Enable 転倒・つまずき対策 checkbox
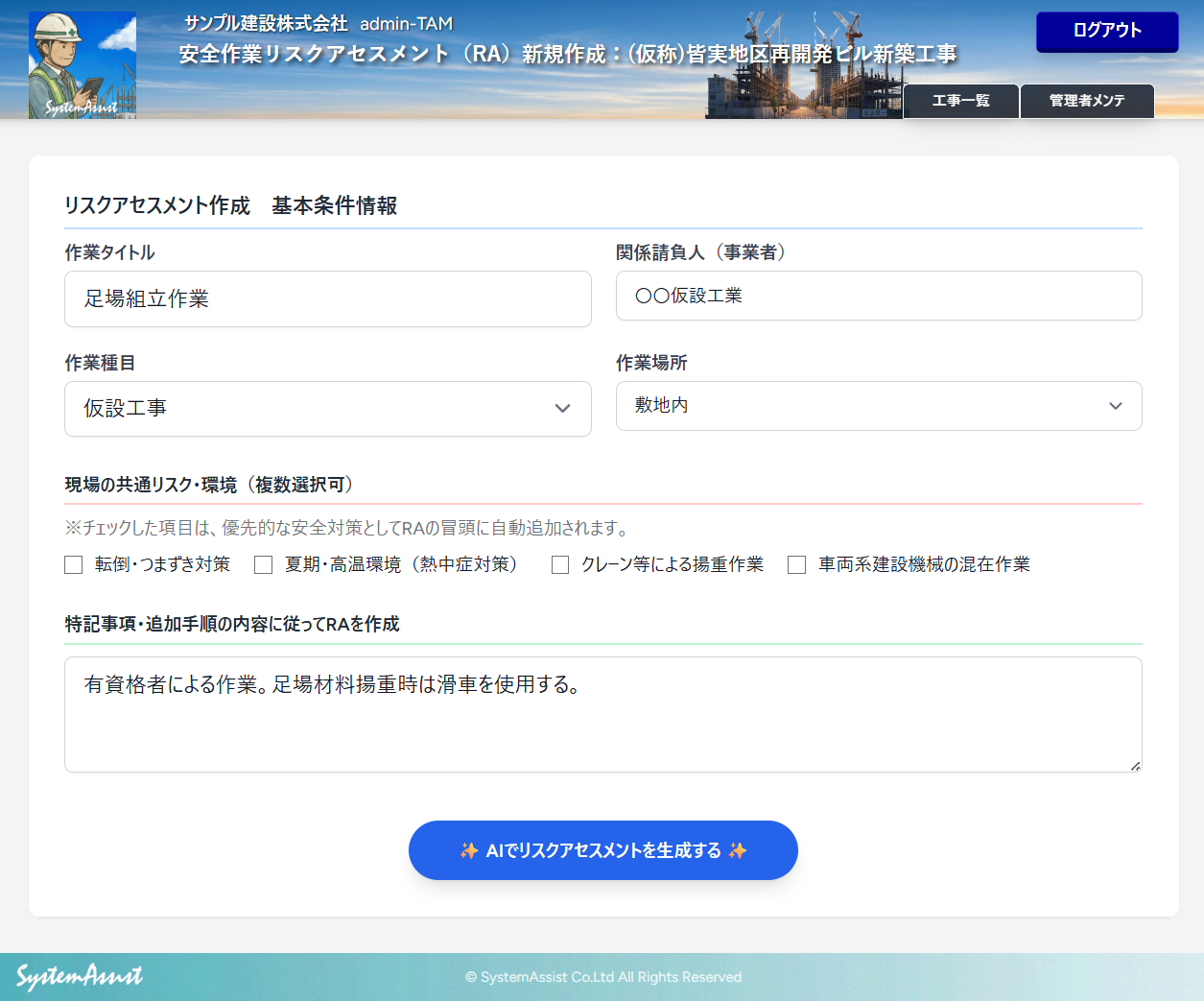The image size is (1204, 1001). 74,565
